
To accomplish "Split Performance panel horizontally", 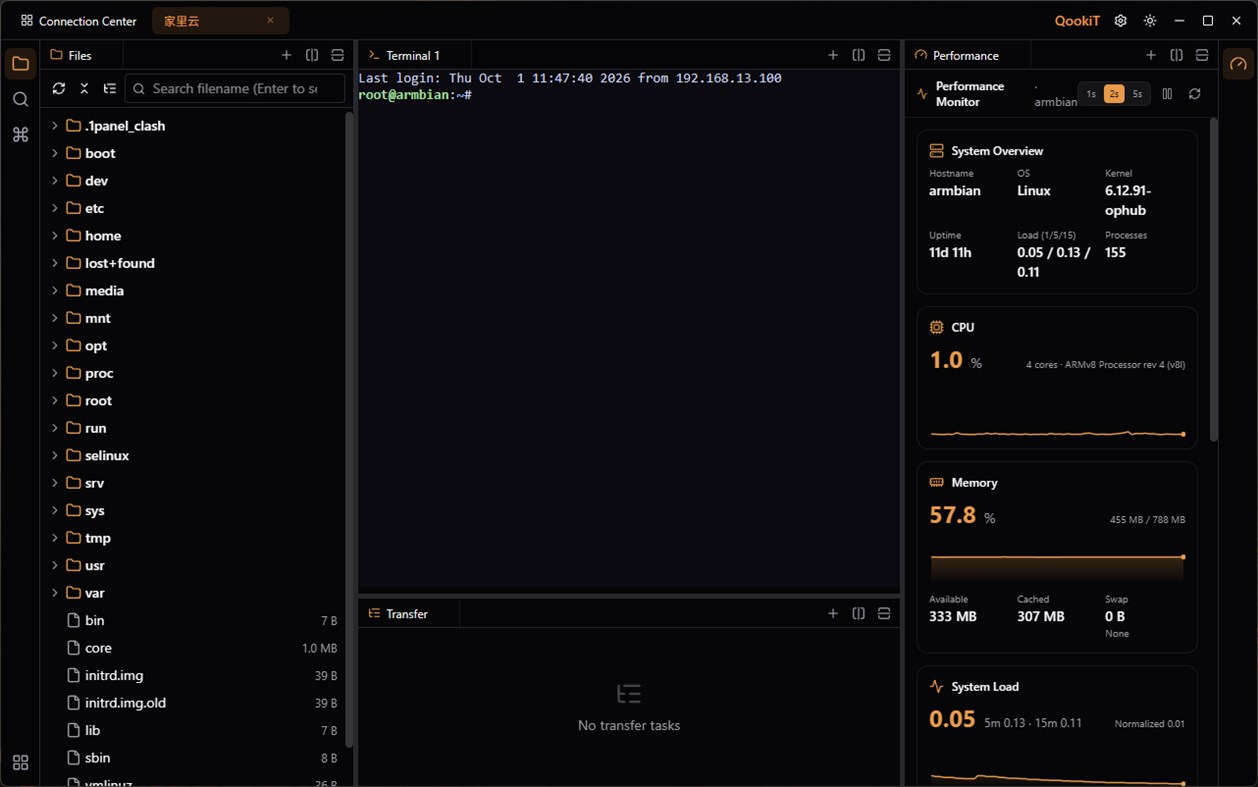I will coord(1202,55).
